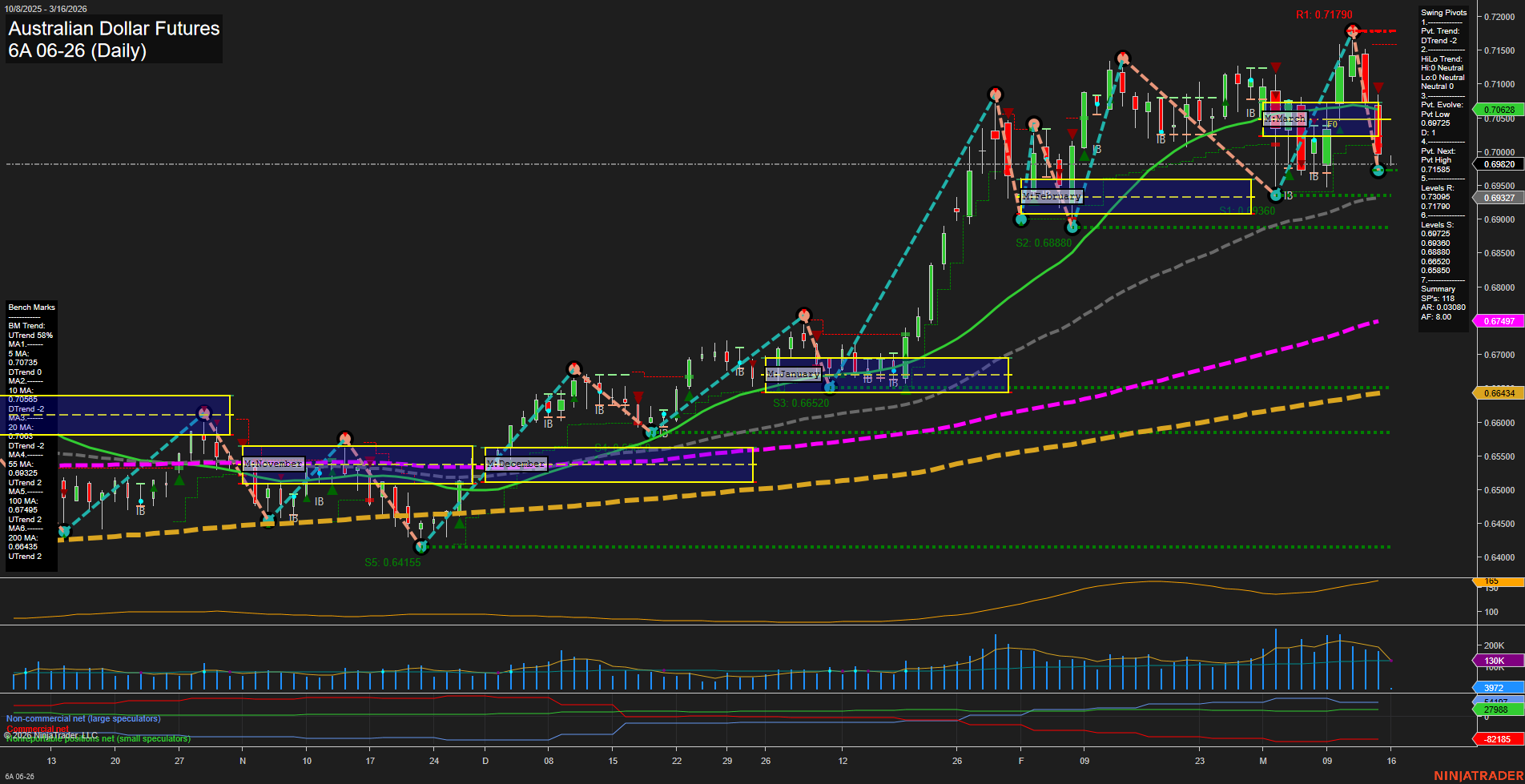The image size is (1525, 784).
Task: Collapse the Bench Marks panel
Action: pyautogui.click(x=31, y=307)
